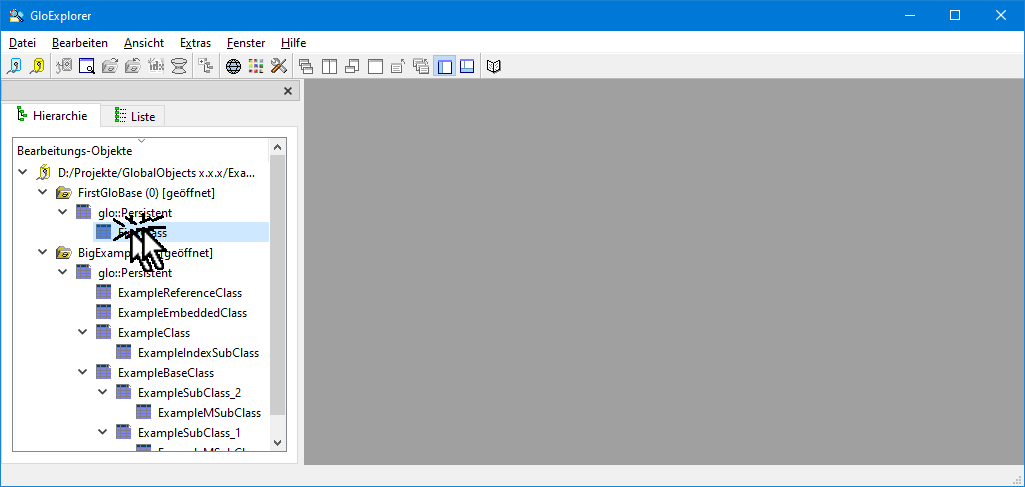This screenshot has width=1025, height=487.
Task: Collapse the ExampleClass node
Action: (x=82, y=332)
